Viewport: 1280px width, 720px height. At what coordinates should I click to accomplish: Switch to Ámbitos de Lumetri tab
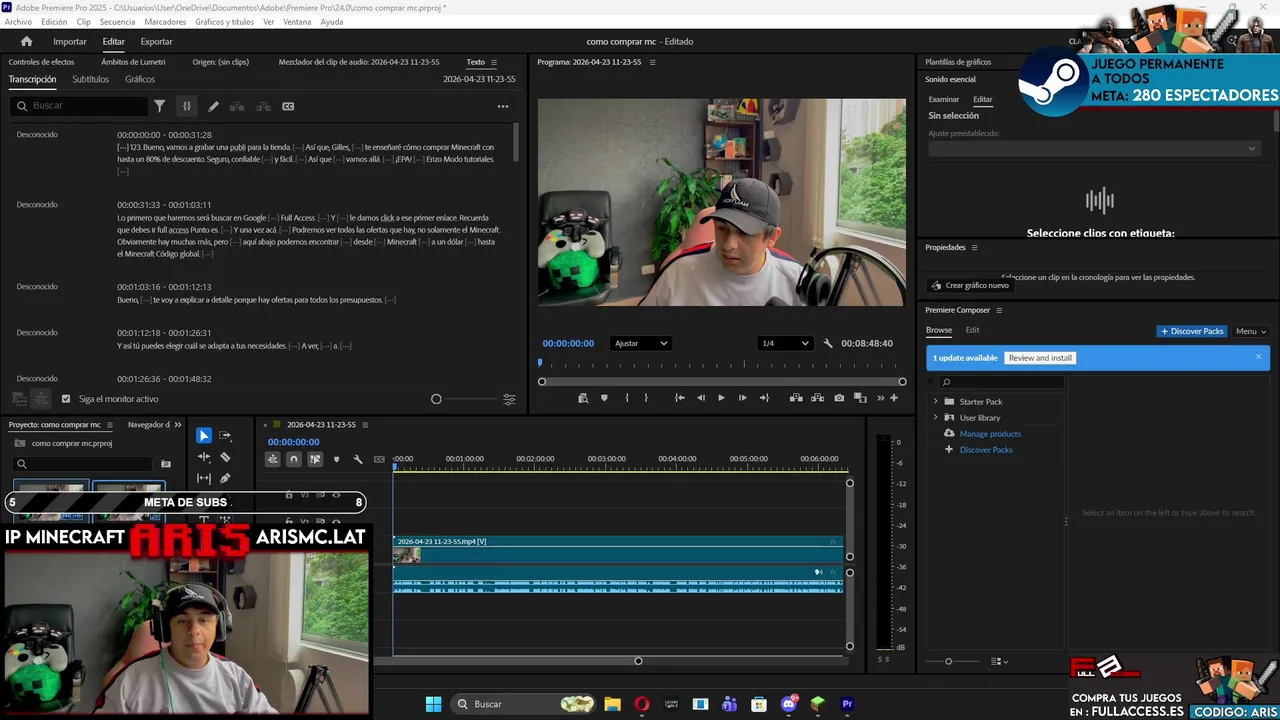point(133,62)
